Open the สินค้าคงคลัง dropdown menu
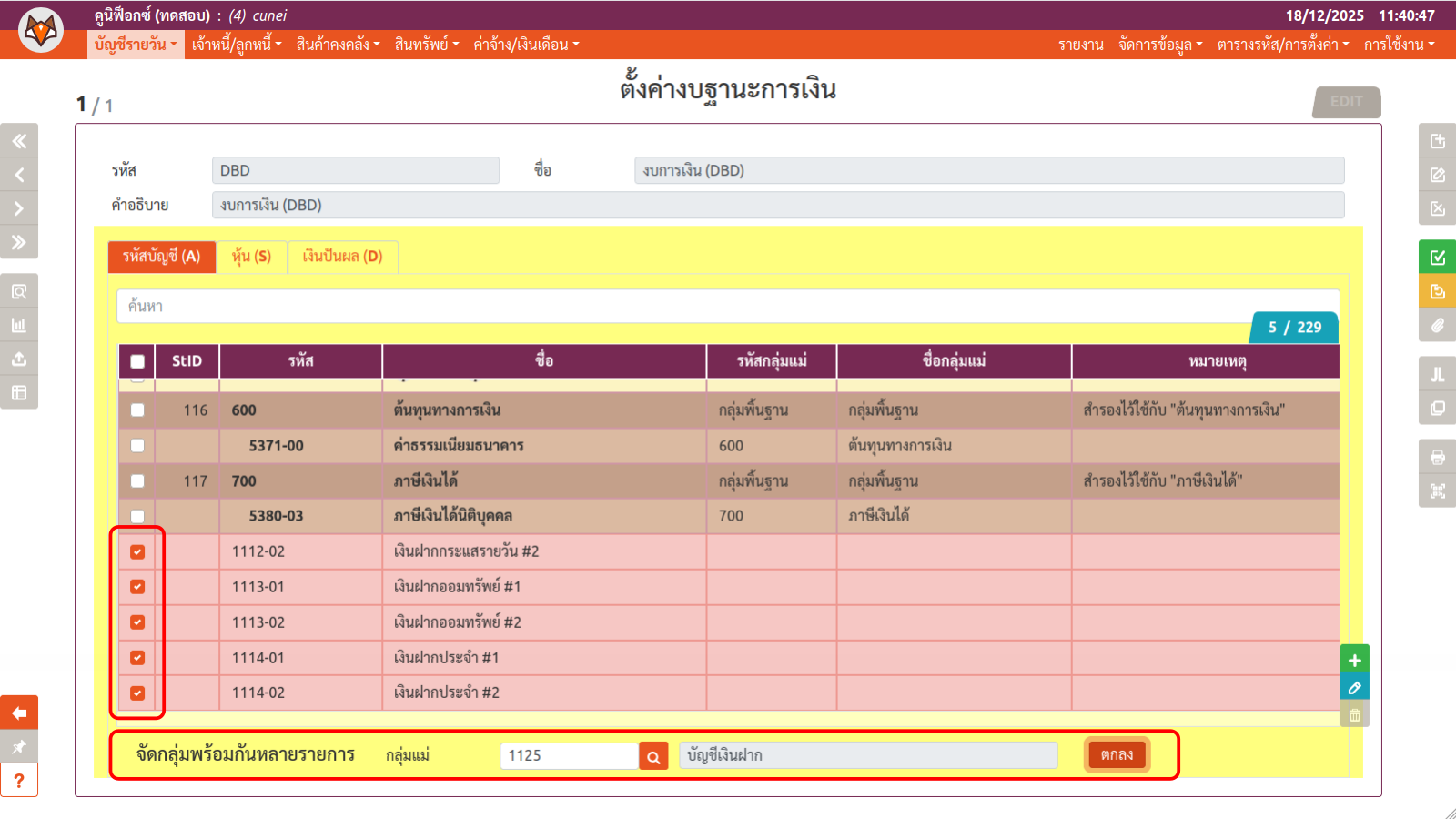 pyautogui.click(x=338, y=45)
